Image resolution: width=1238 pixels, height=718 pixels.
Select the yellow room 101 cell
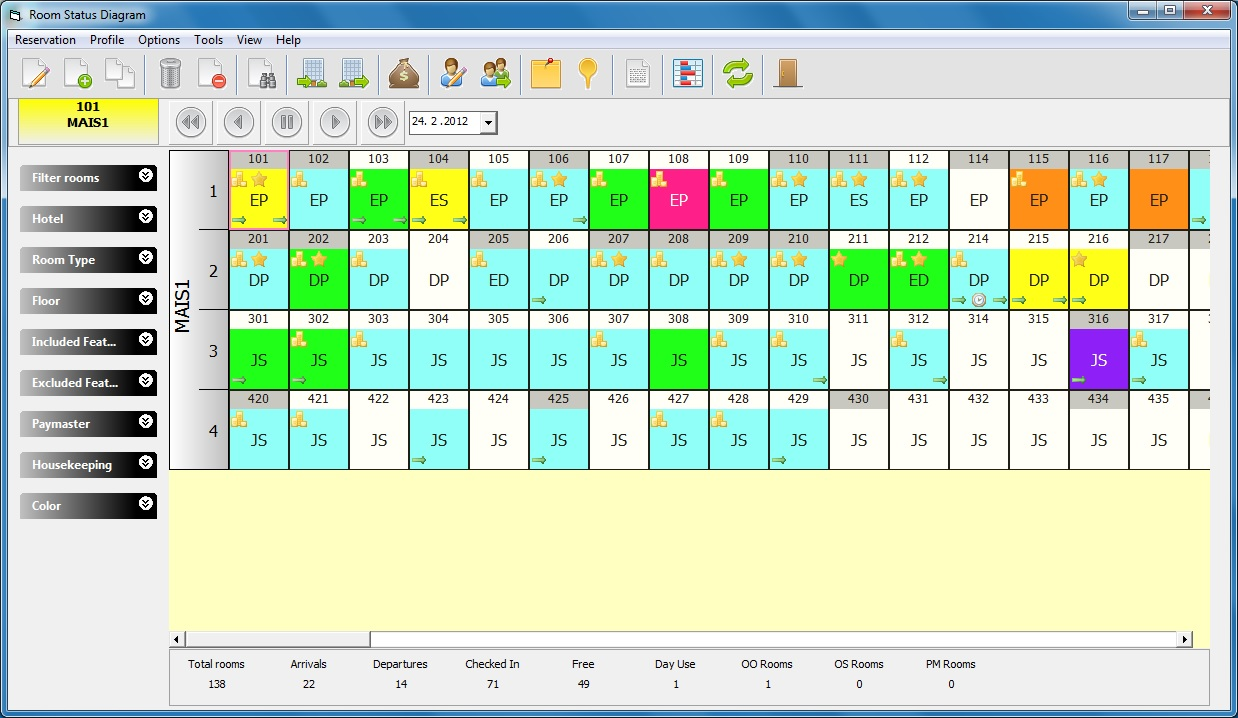[x=259, y=190]
